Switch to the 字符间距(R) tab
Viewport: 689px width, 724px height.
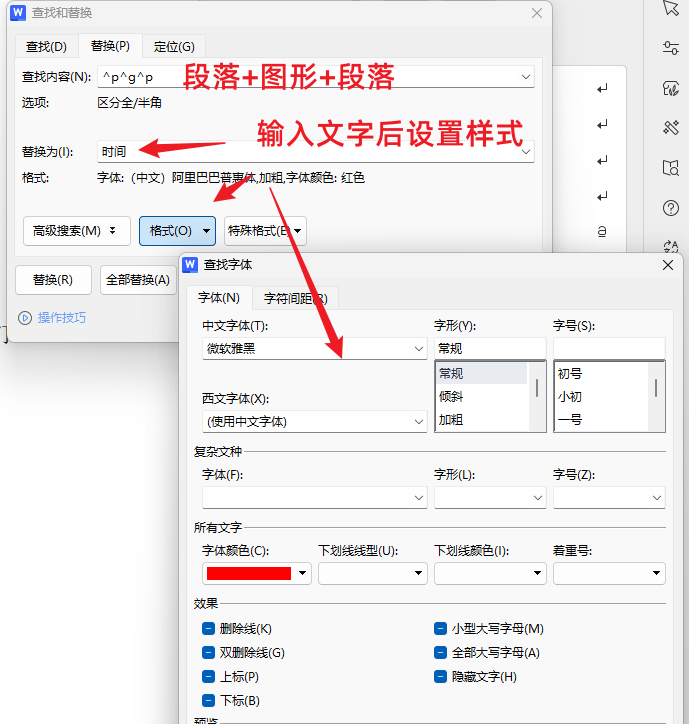tap(296, 299)
